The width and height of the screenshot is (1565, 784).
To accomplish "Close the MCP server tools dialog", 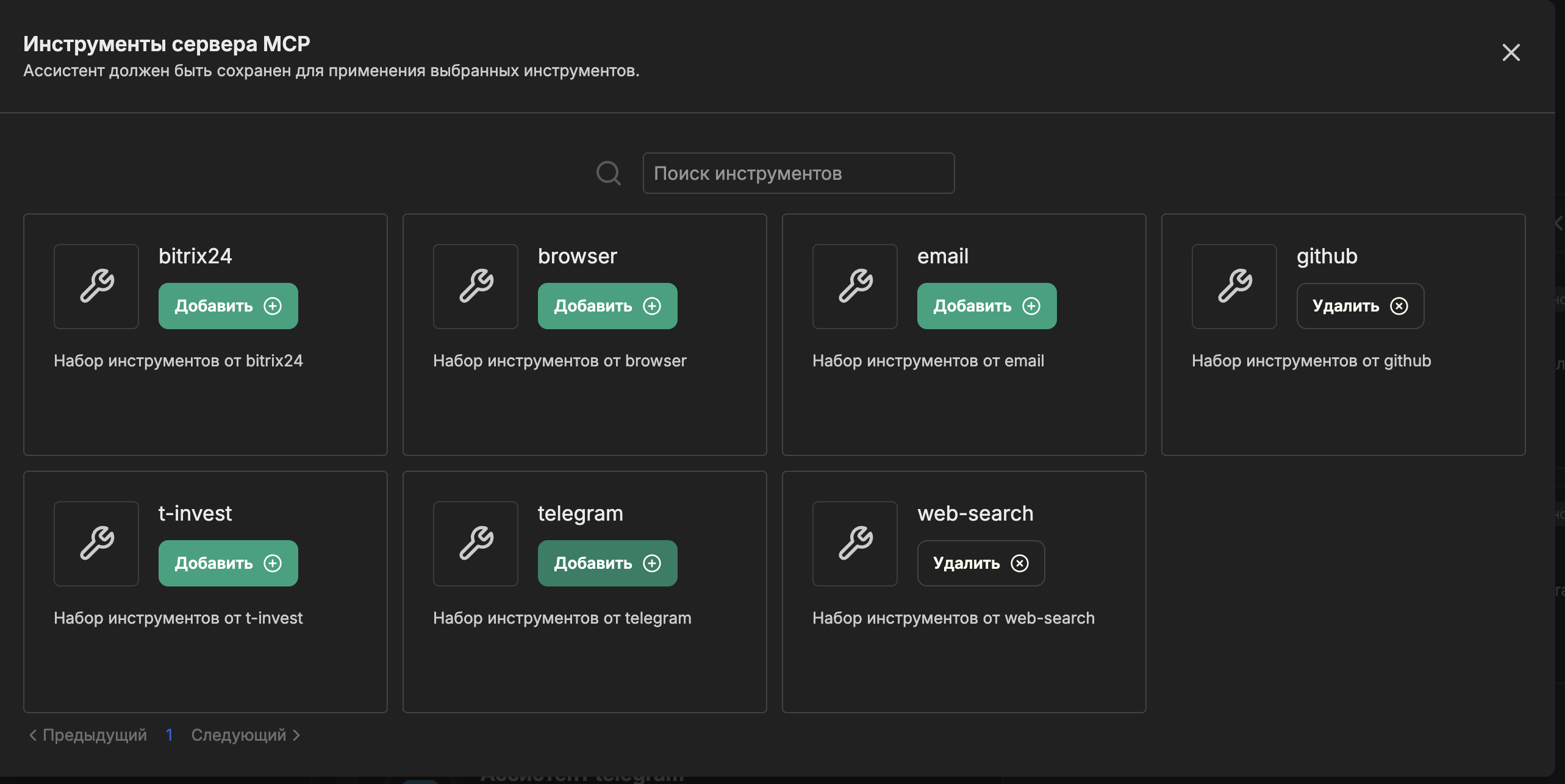I will click(x=1511, y=52).
